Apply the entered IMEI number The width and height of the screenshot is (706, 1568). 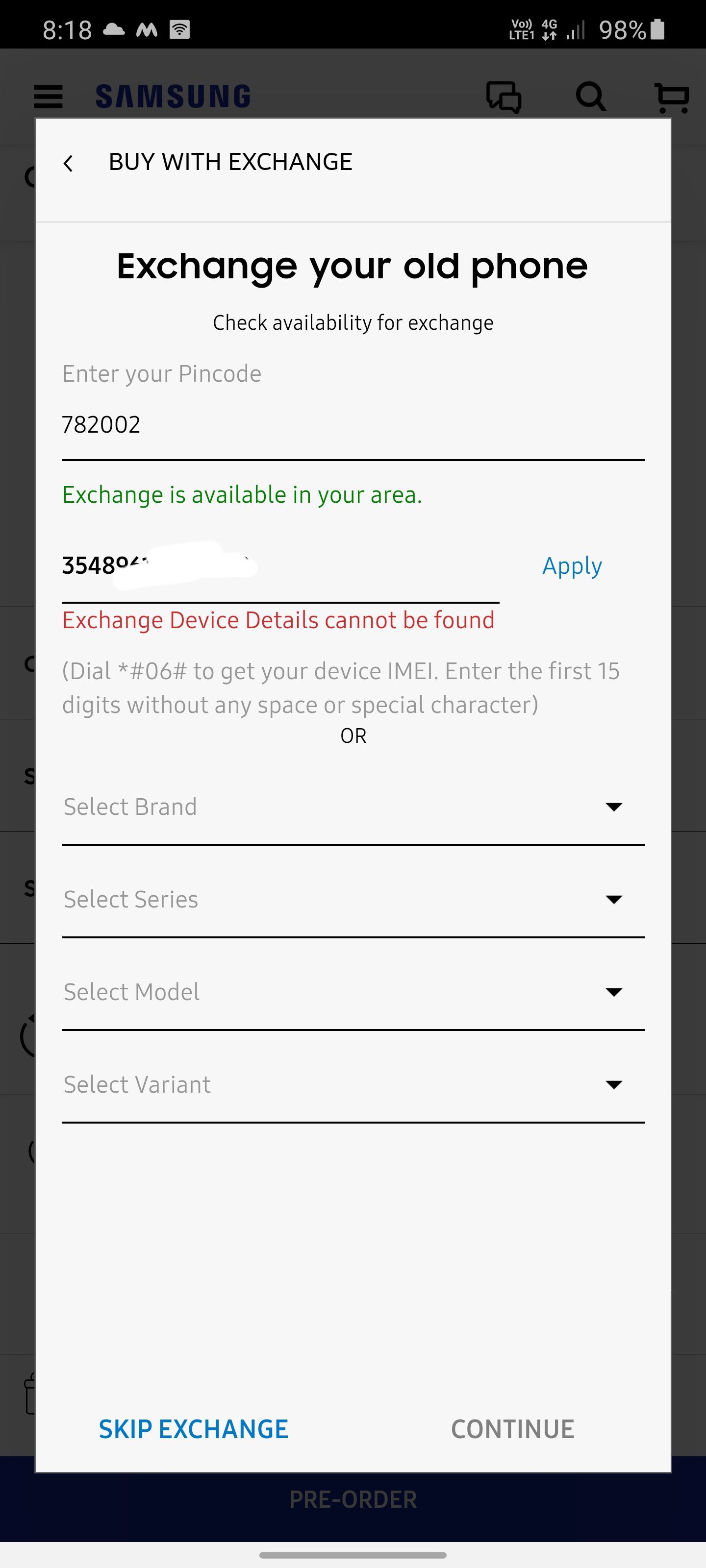(x=571, y=565)
